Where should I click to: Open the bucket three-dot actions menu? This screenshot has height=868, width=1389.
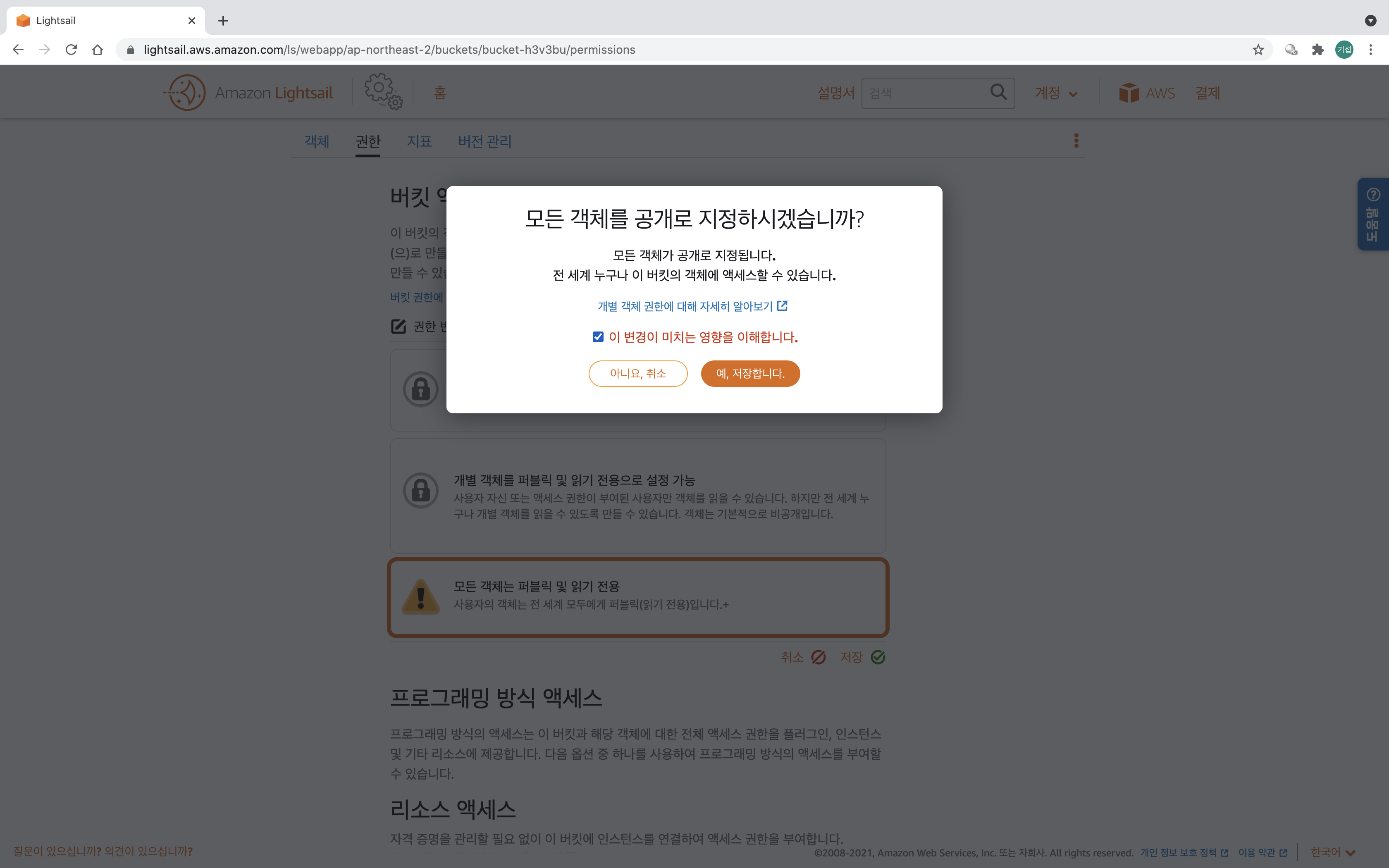[1076, 141]
